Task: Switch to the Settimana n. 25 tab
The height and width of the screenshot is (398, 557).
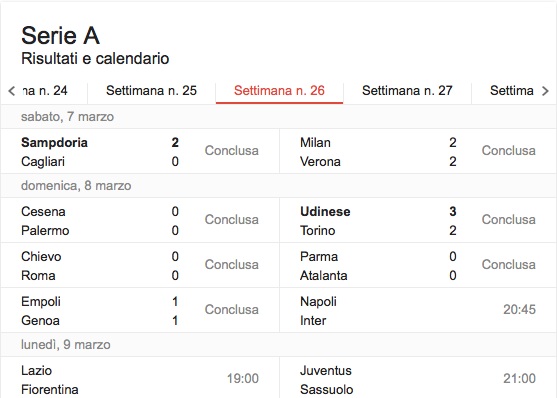Action: coord(151,91)
